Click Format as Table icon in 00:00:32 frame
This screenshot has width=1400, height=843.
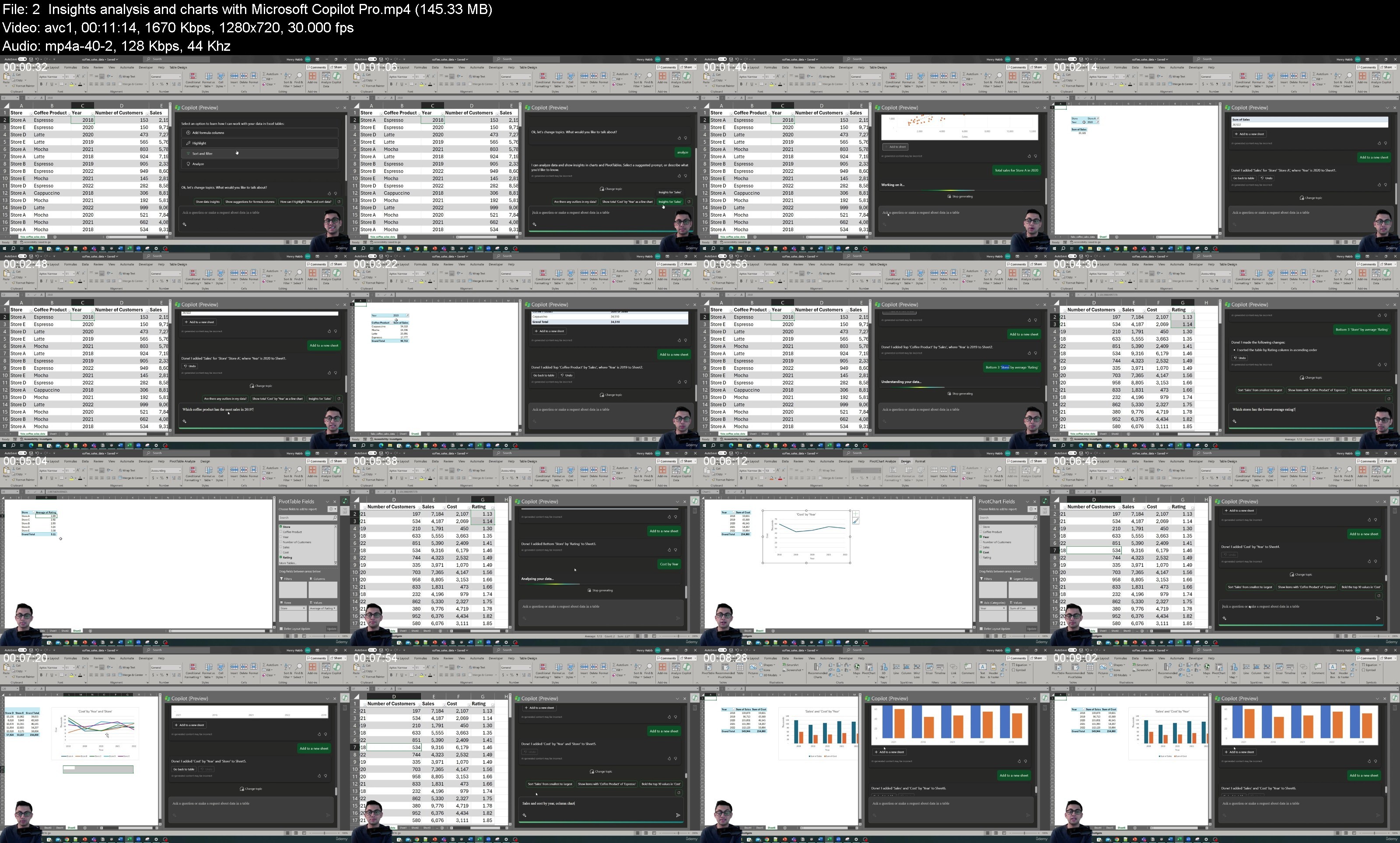point(208,76)
